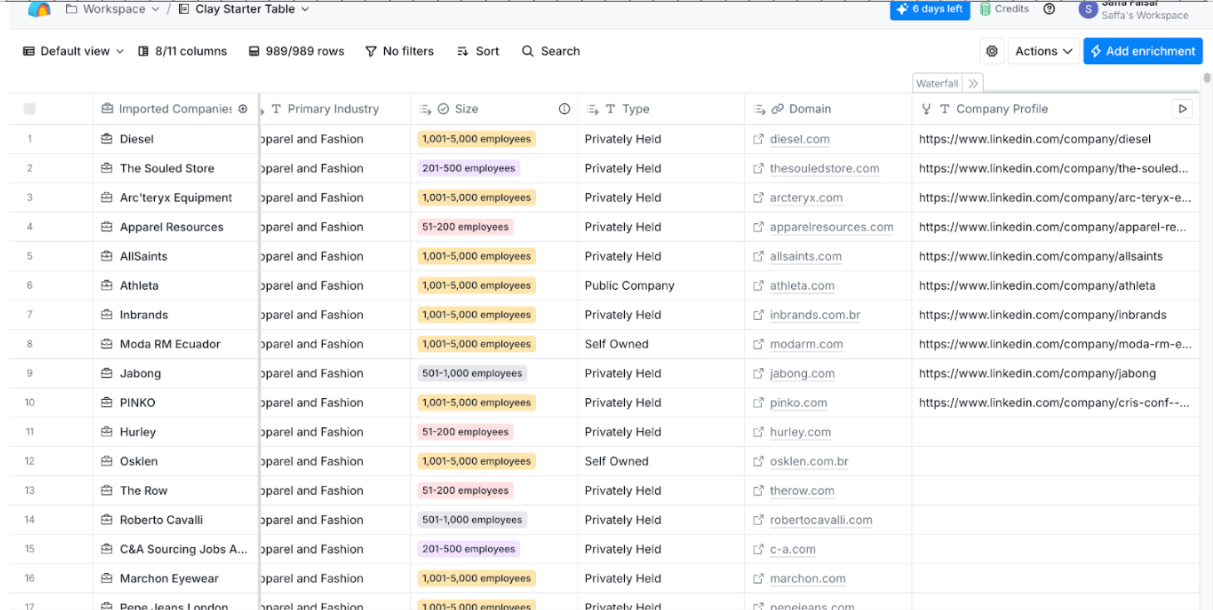Open the apparelresources.com domain link
This screenshot has height=610, width=1213.
click(x=832, y=227)
